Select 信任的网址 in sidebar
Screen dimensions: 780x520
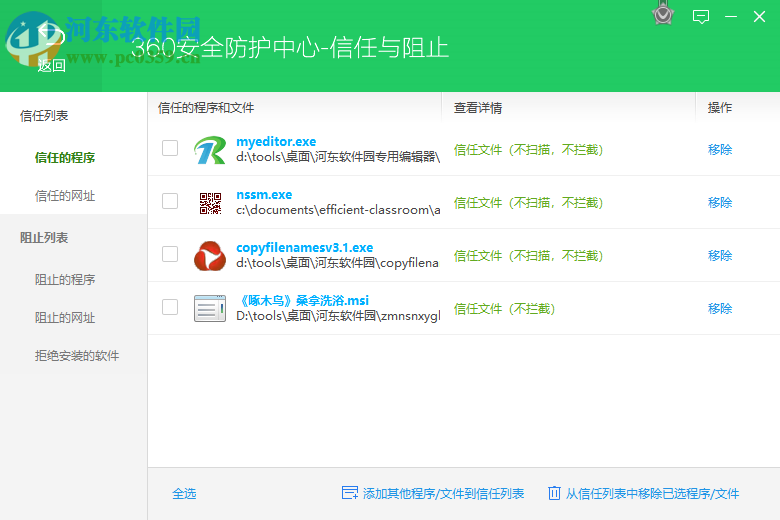(65, 196)
